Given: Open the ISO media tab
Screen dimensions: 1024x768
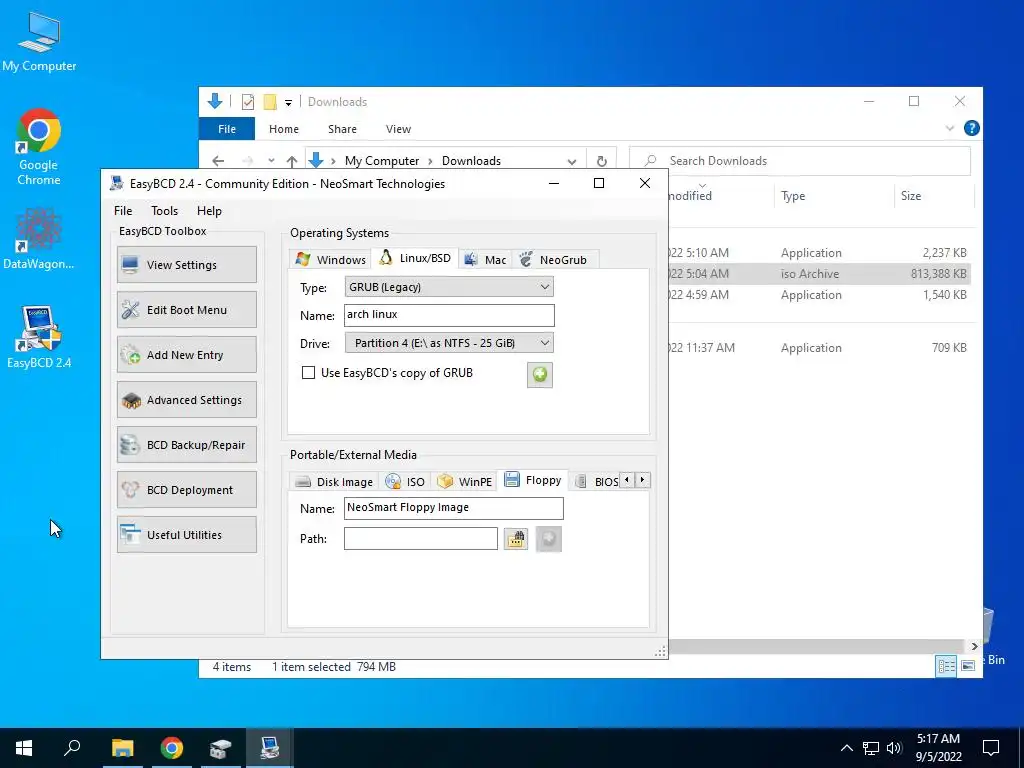Looking at the screenshot, I should [406, 481].
